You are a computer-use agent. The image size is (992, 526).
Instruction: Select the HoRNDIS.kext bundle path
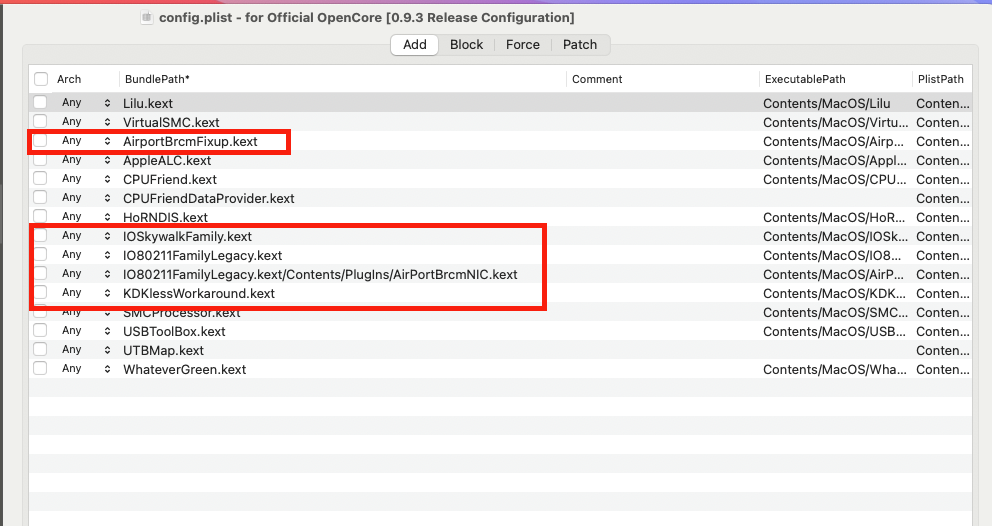166,217
